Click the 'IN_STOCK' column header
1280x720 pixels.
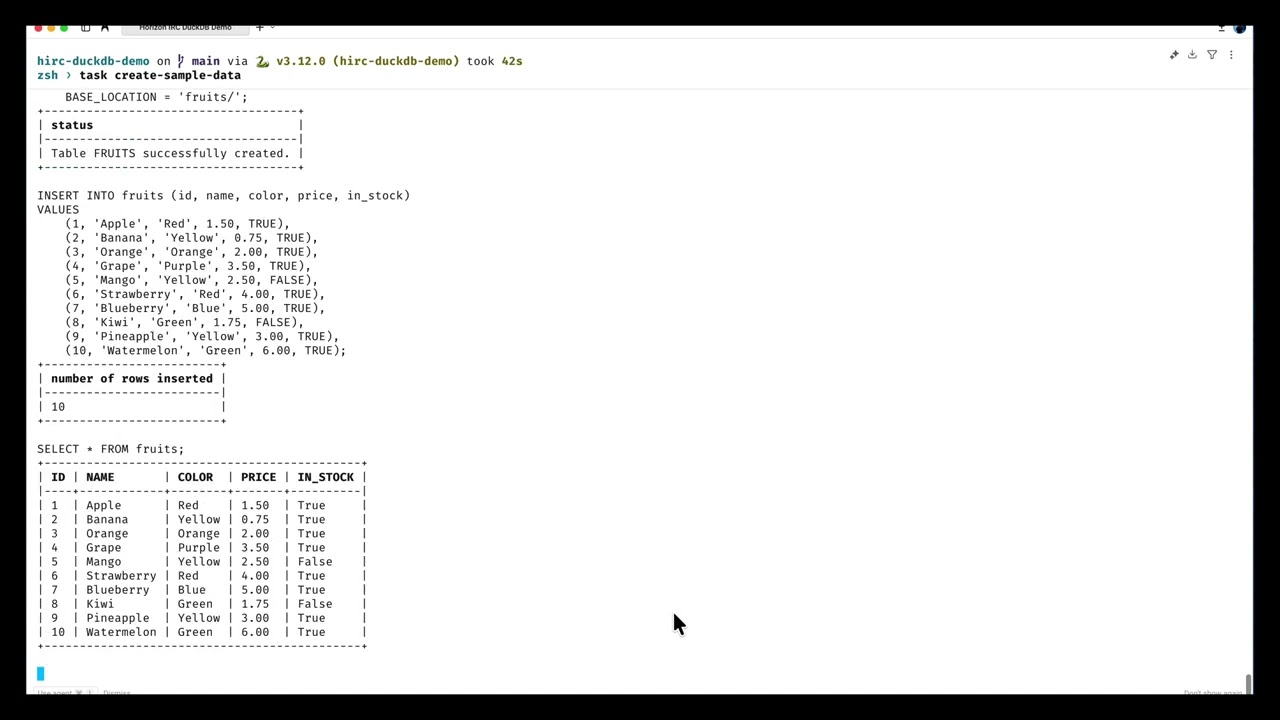click(325, 477)
